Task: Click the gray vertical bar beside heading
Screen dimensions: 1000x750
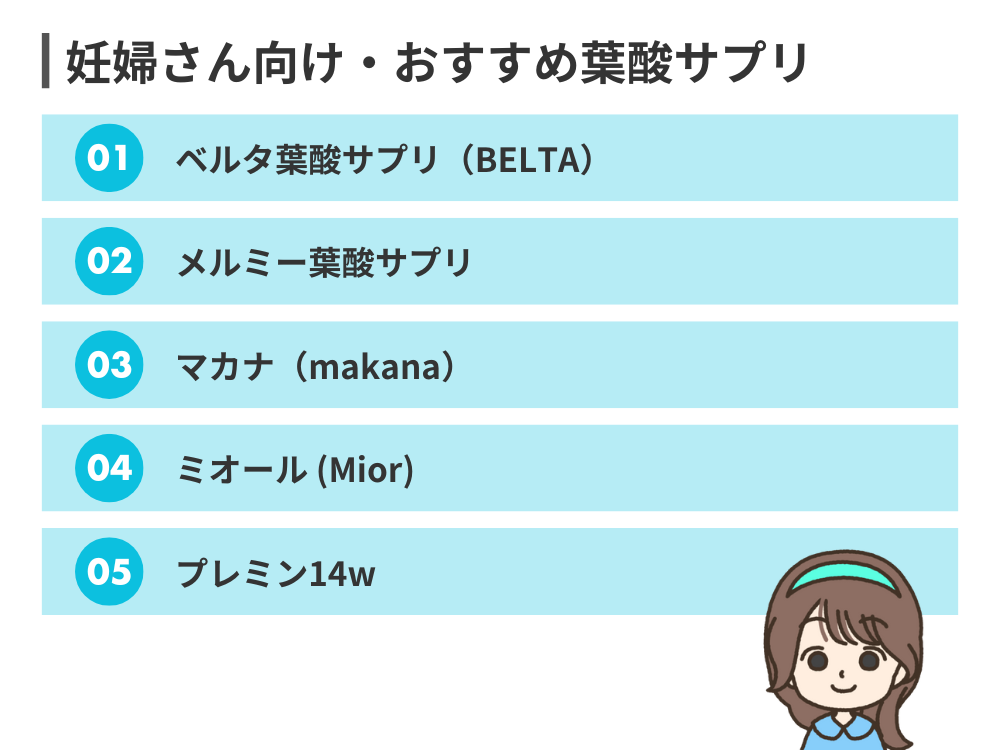Action: click(45, 61)
